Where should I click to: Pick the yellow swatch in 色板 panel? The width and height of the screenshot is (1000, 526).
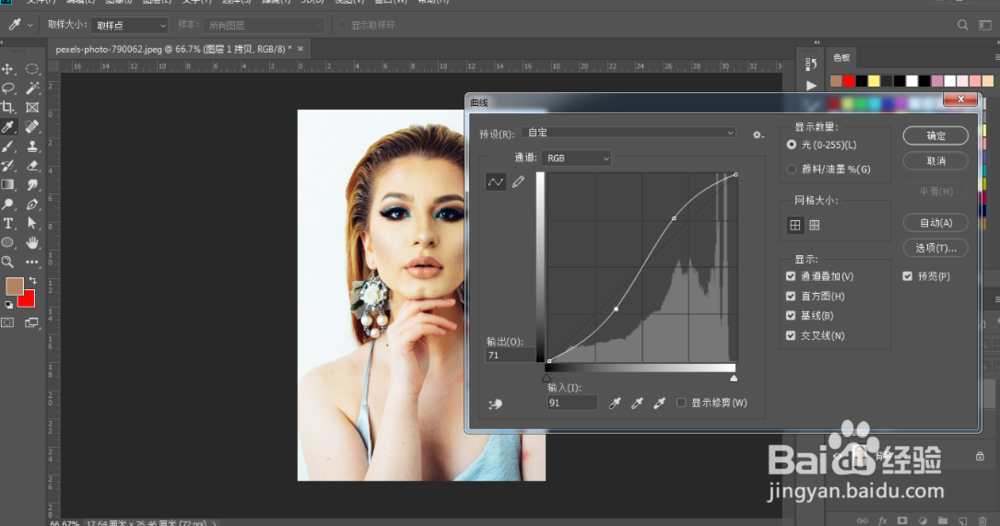pos(874,81)
